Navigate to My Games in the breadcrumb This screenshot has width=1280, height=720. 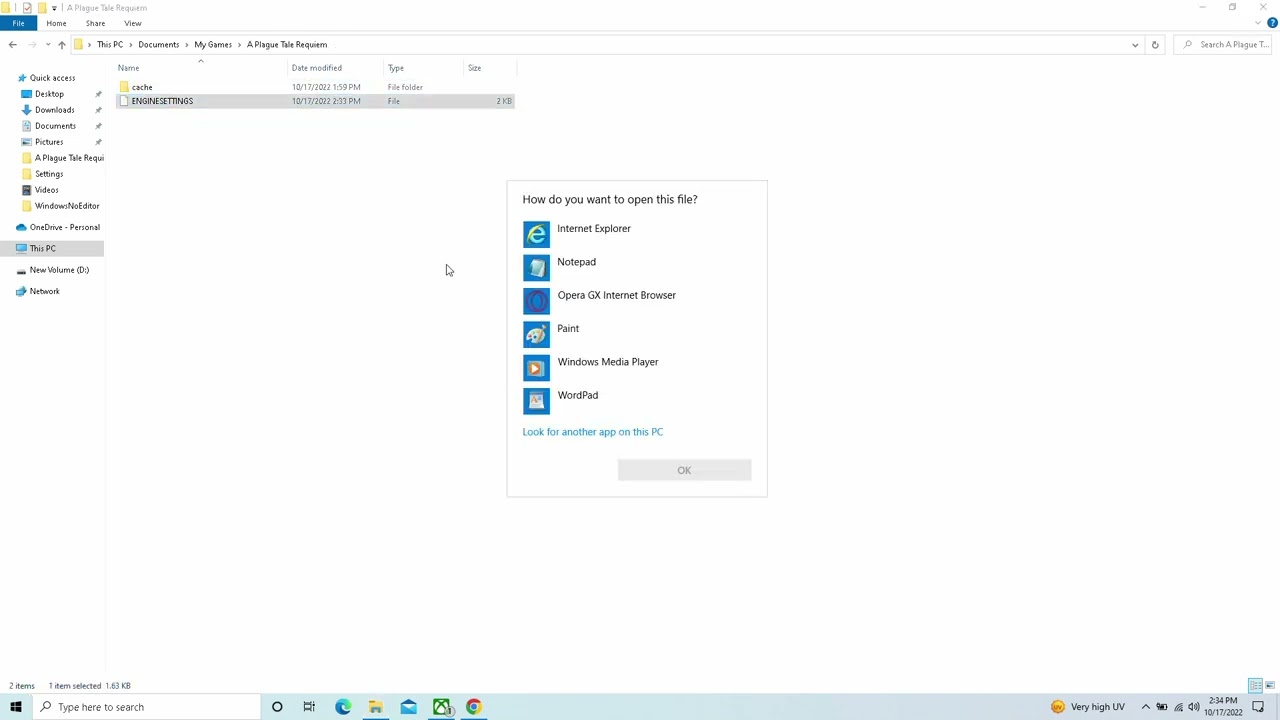pos(213,44)
